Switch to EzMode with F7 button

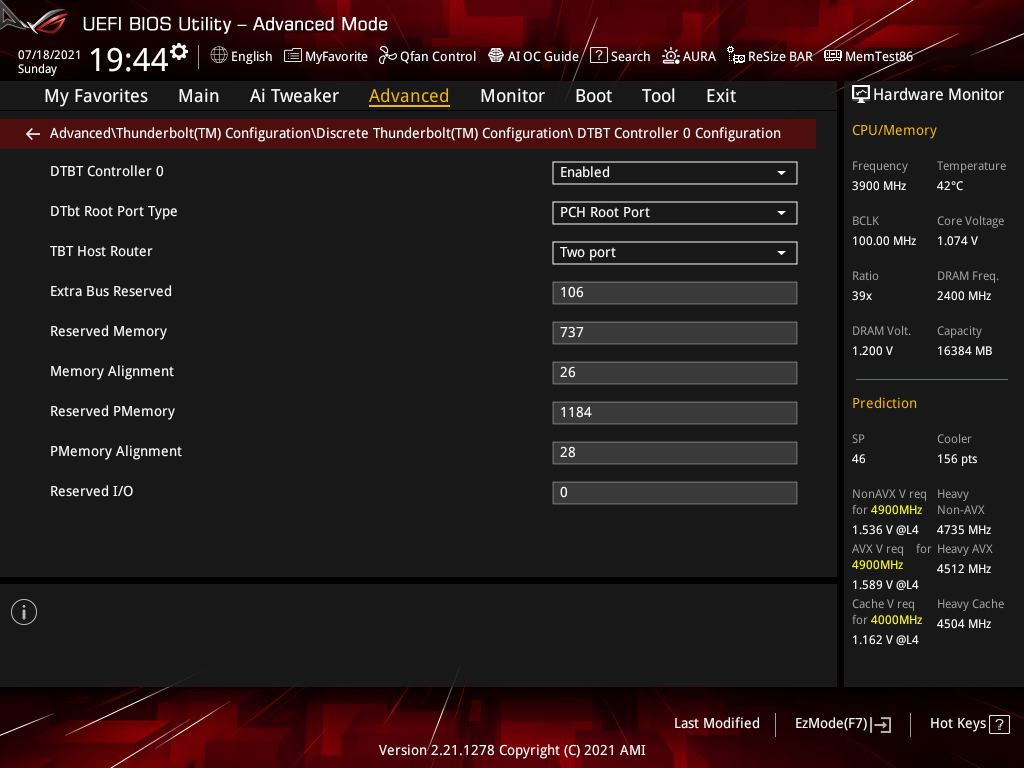click(x=842, y=723)
